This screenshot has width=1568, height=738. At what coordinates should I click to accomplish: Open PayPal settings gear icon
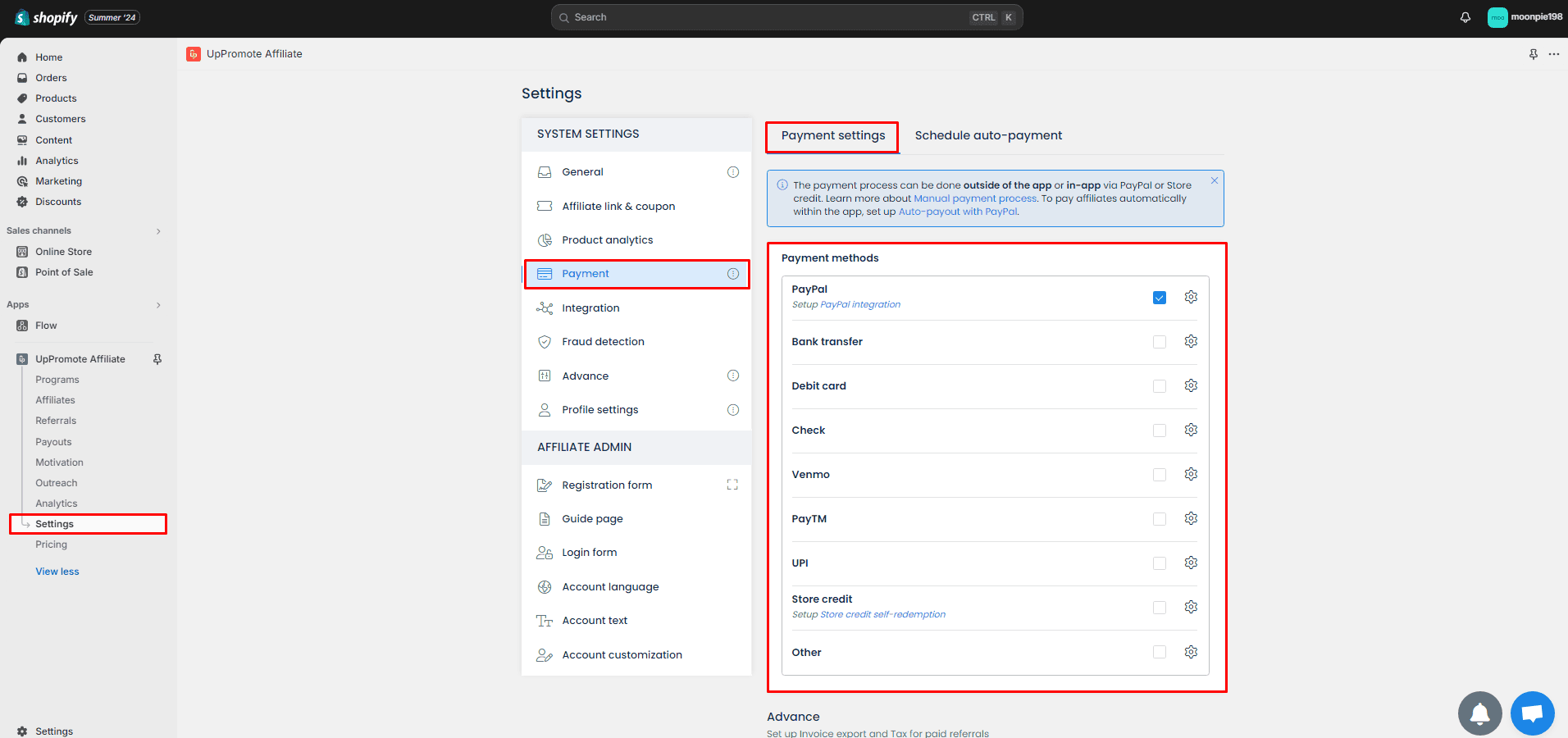(1191, 297)
